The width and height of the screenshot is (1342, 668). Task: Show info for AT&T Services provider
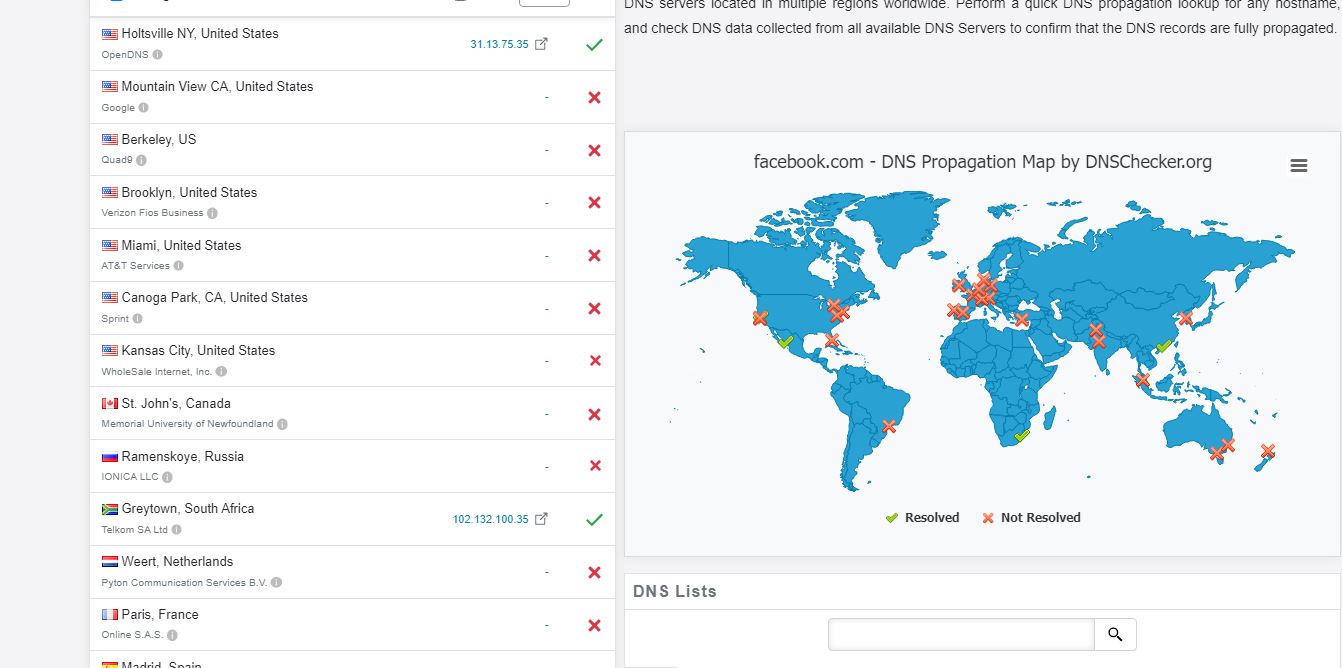pos(178,266)
